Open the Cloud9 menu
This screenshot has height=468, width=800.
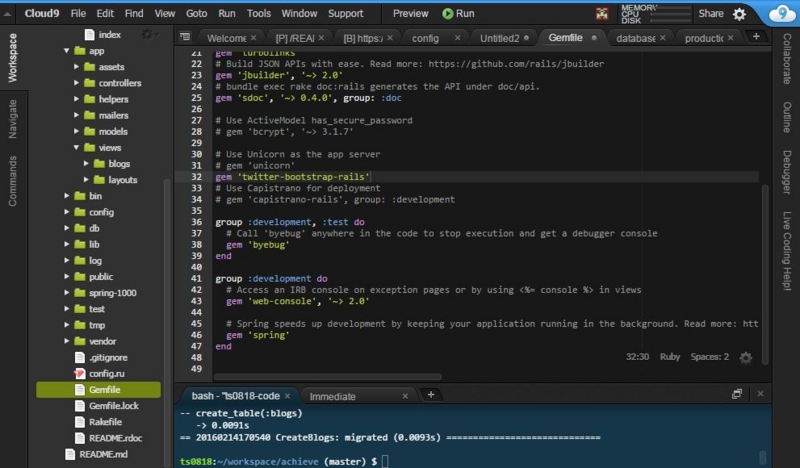pyautogui.click(x=42, y=14)
